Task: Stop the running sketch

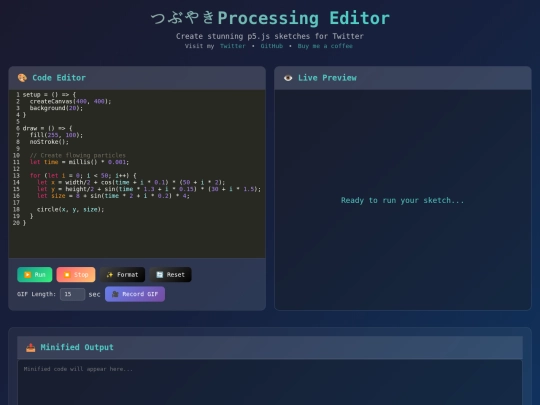Action: tap(76, 274)
